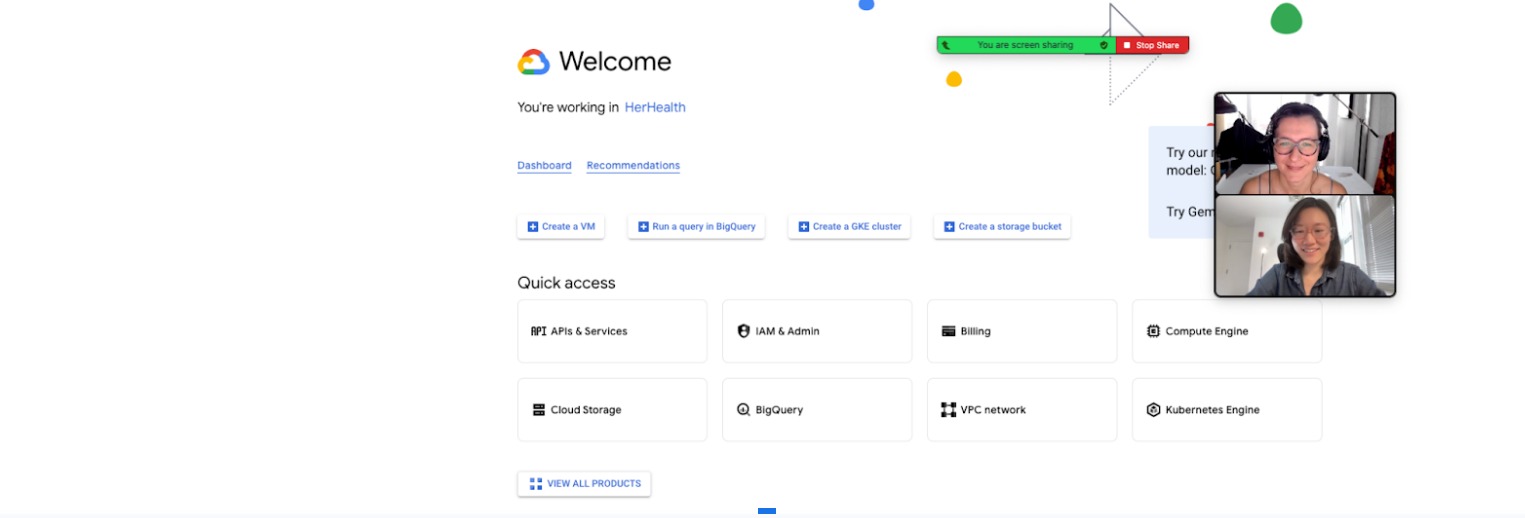Click the phone icon in sharing bar

click(946, 45)
